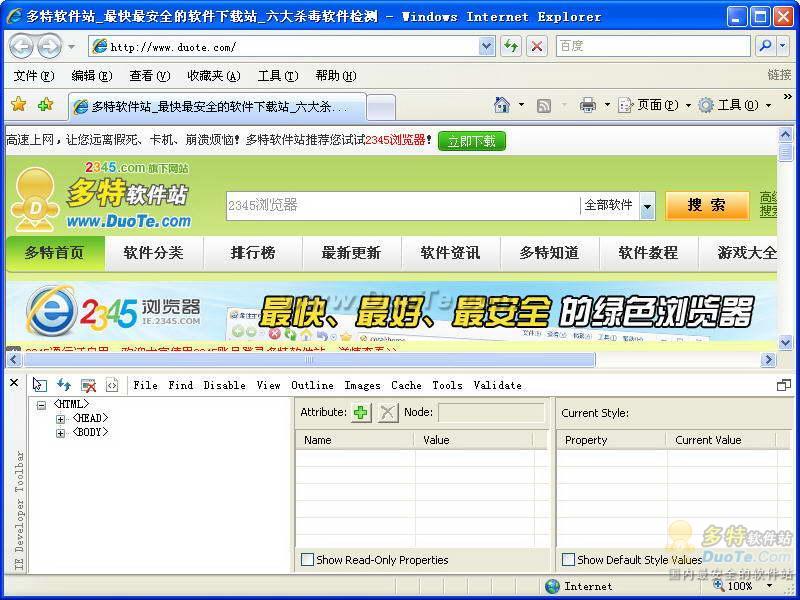This screenshot has height=600, width=800.
Task: Click the 2345浏览器 search input field
Action: [x=400, y=205]
